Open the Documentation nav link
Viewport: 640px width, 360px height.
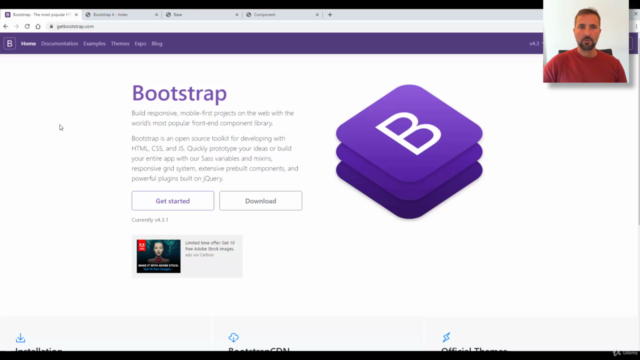60,44
